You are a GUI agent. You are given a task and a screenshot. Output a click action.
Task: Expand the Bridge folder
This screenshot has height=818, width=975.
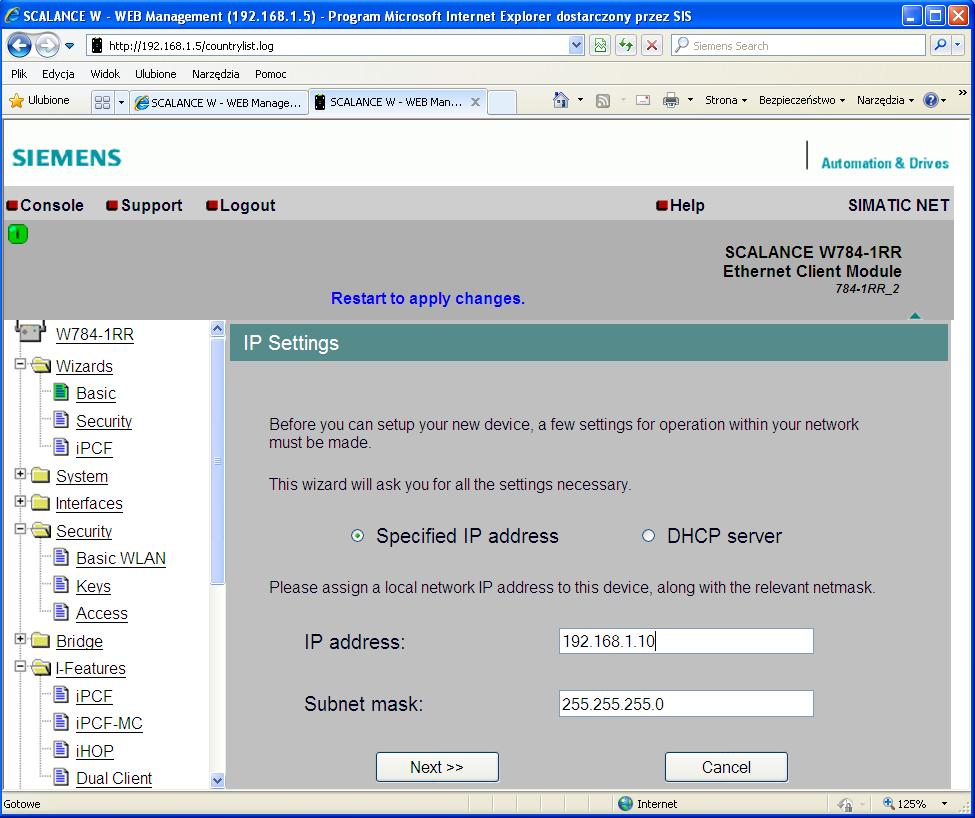click(21, 639)
